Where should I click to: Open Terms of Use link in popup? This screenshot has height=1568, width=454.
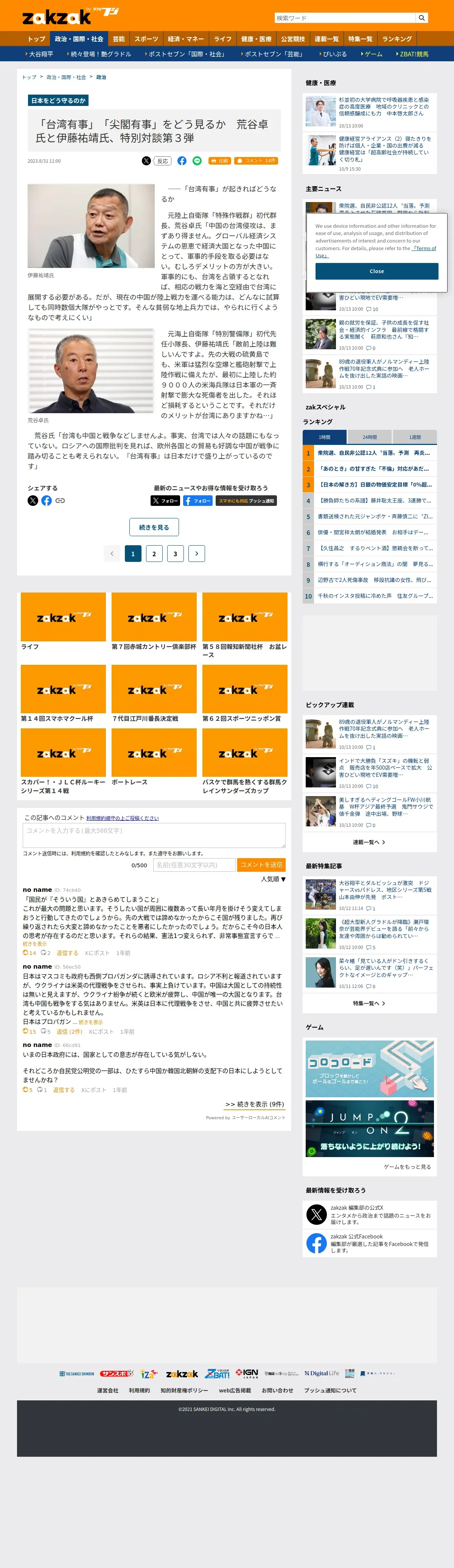click(375, 252)
